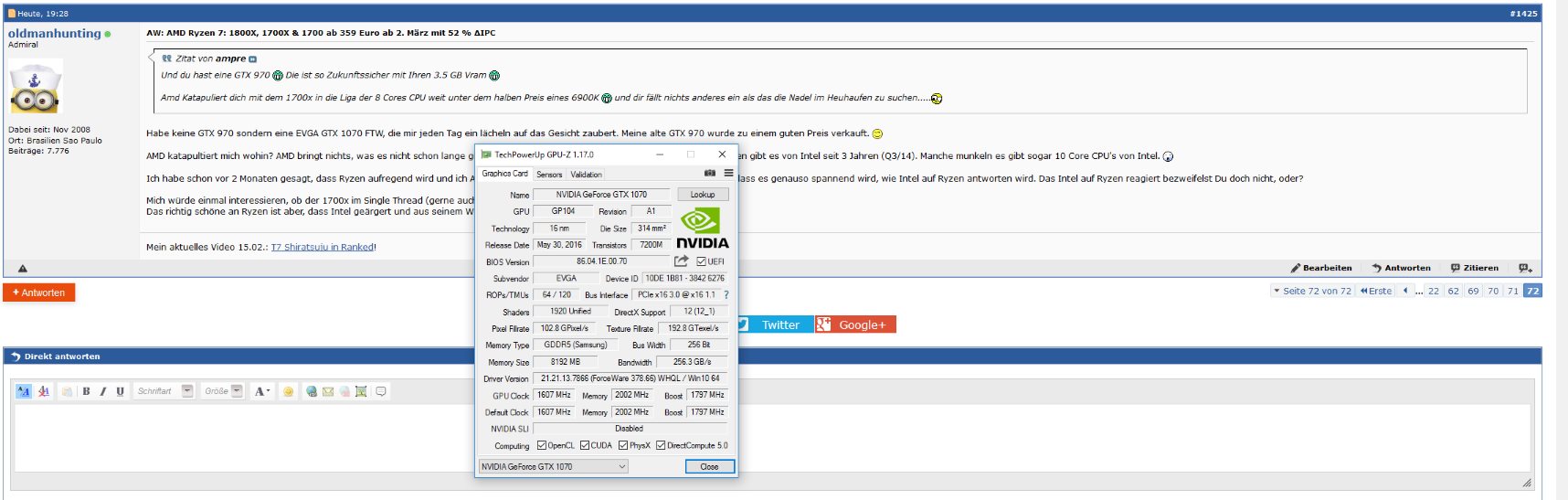The image size is (1568, 500).
Task: Toggle the CUDA checkbox
Action: (x=585, y=446)
